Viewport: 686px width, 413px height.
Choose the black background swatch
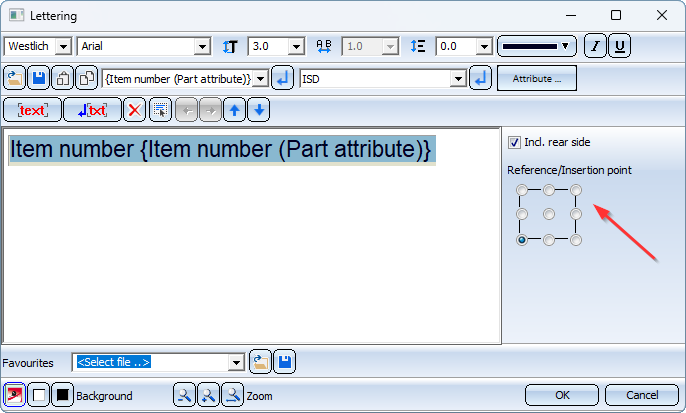click(63, 396)
